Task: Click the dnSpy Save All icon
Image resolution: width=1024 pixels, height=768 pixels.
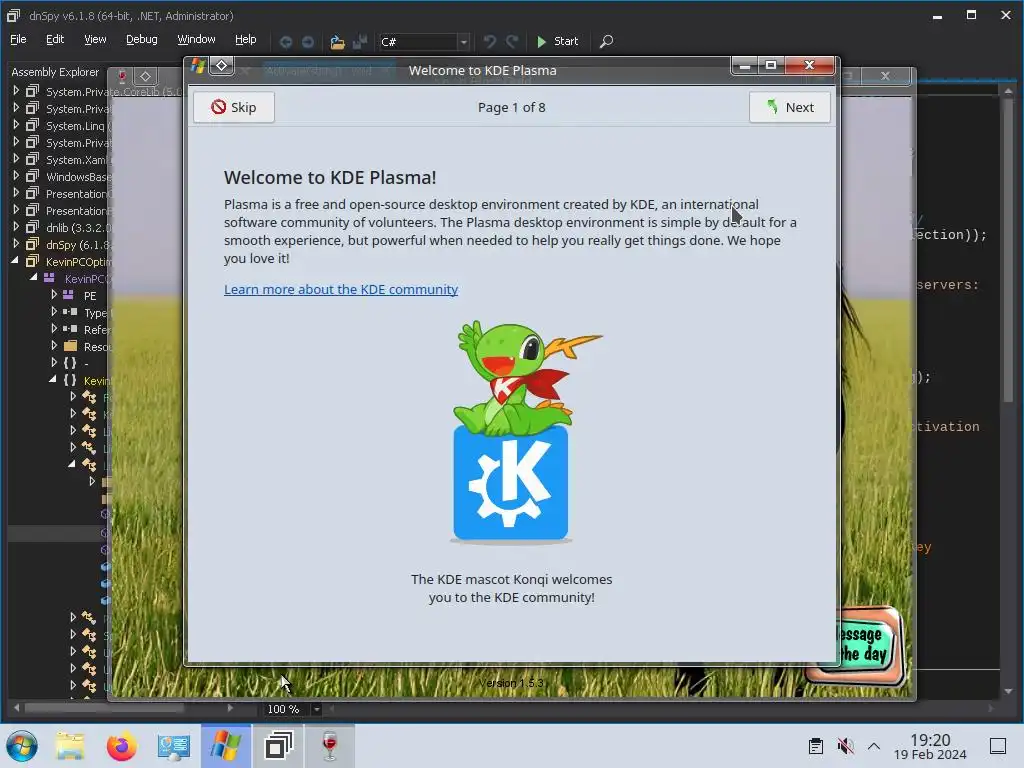Action: (x=360, y=42)
